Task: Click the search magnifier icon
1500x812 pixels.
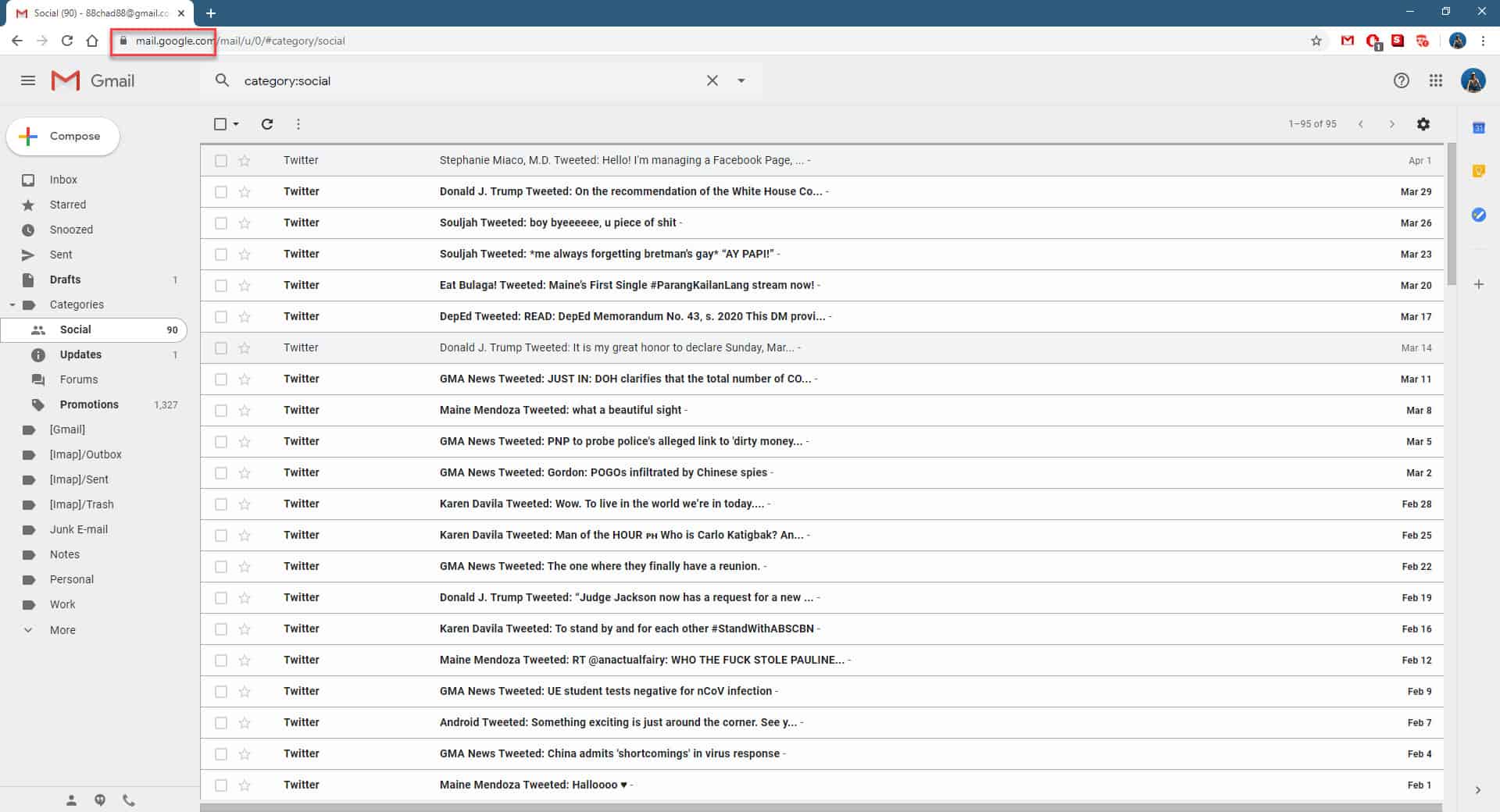Action: point(222,80)
